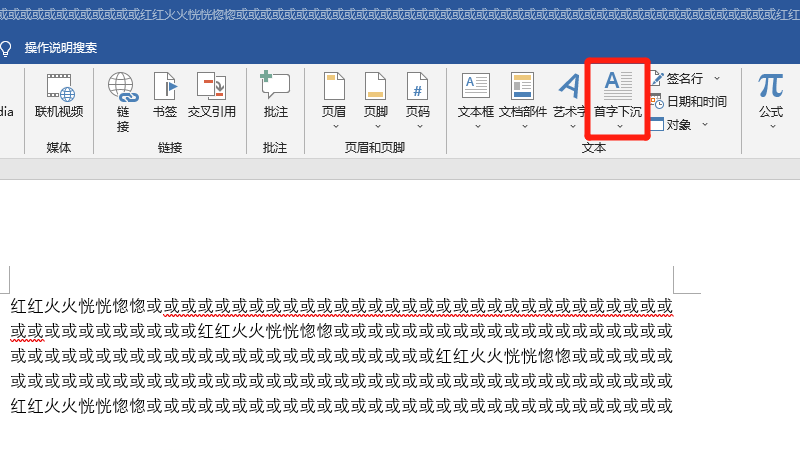Open the Page Number (页码) dropdown
Image resolution: width=800 pixels, height=450 pixels.
point(418,127)
